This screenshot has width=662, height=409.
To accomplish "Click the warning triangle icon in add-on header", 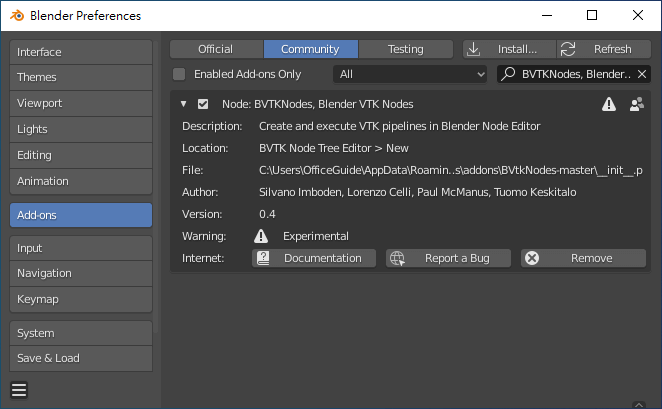I will click(608, 104).
